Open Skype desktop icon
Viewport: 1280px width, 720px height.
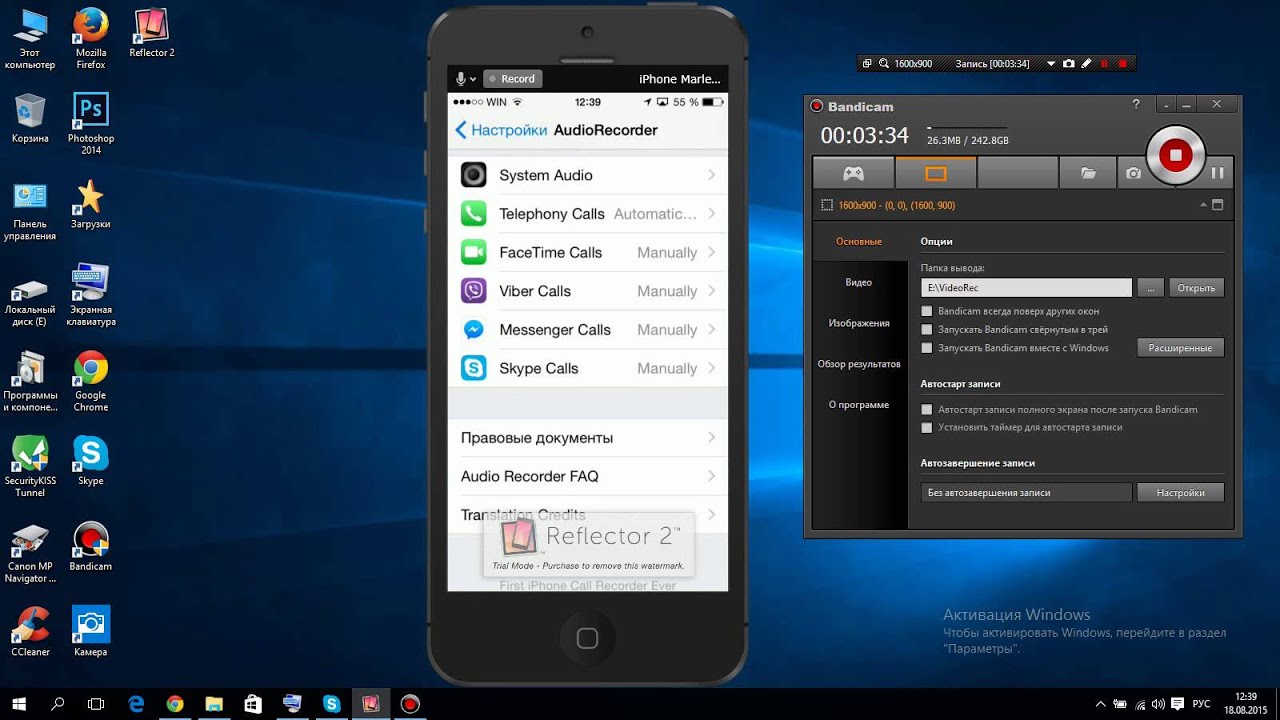tap(91, 461)
